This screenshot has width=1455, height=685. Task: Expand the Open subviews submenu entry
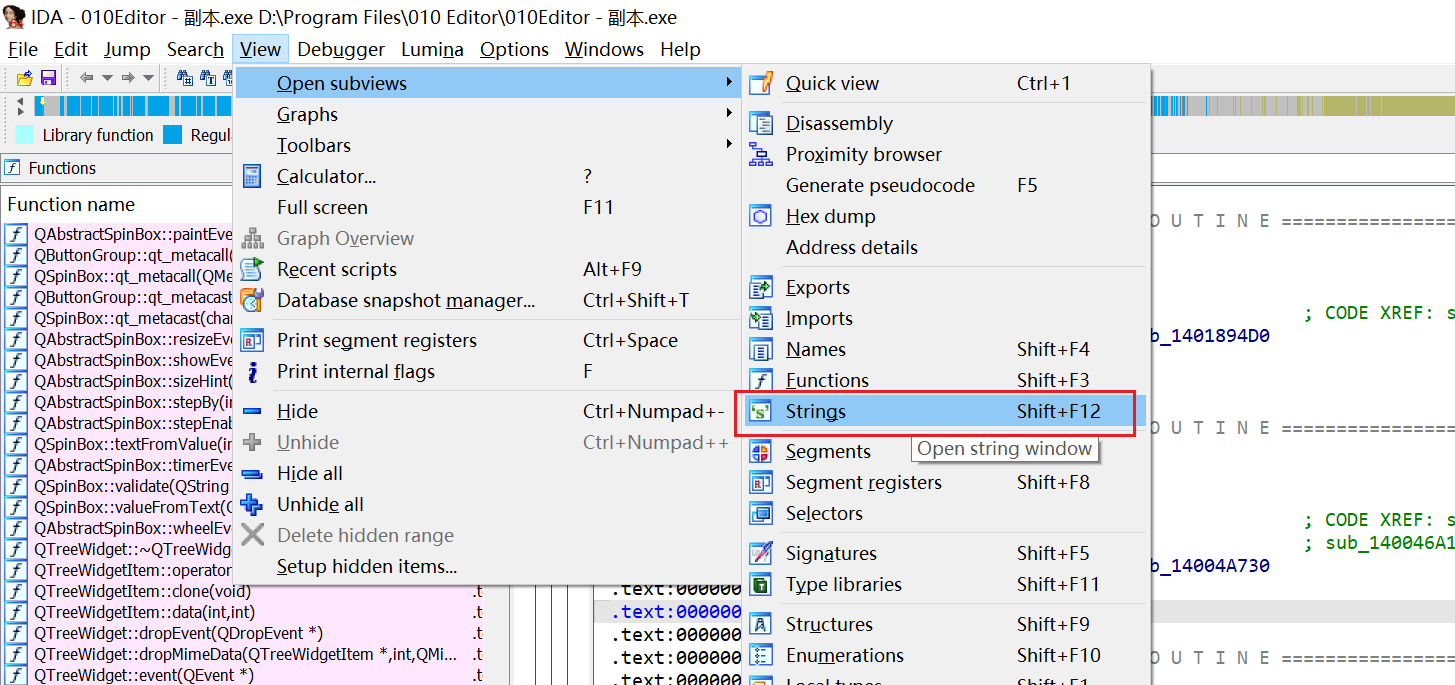tap(488, 83)
